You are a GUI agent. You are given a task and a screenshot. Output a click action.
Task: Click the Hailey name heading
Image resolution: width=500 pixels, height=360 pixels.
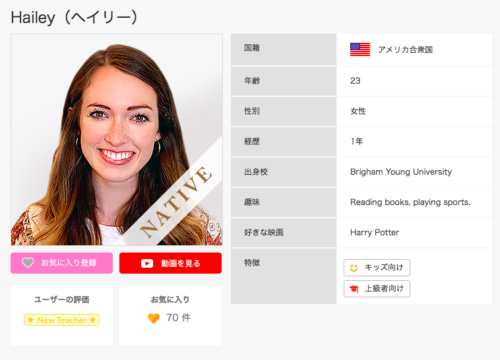(x=74, y=17)
